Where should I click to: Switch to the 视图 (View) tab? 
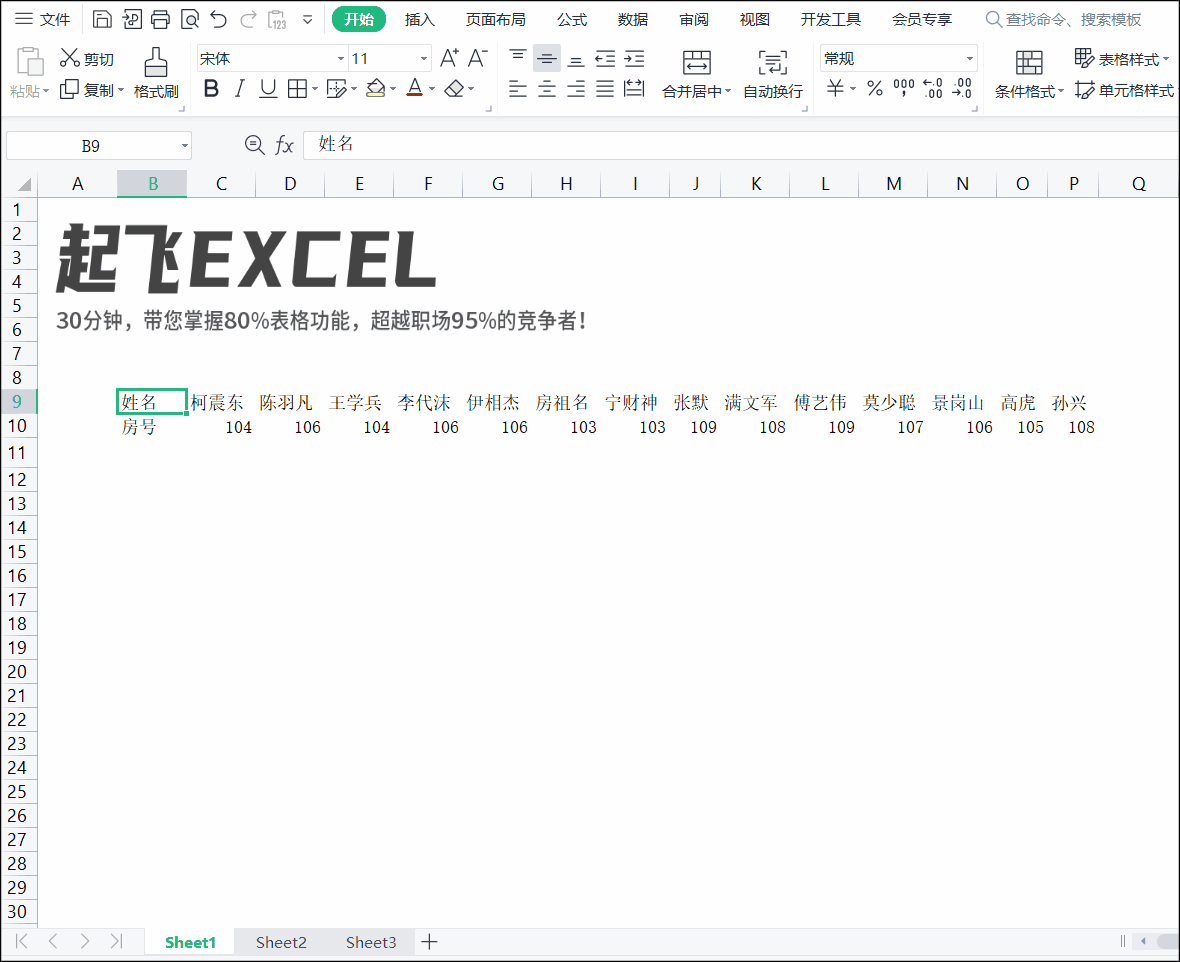754,19
